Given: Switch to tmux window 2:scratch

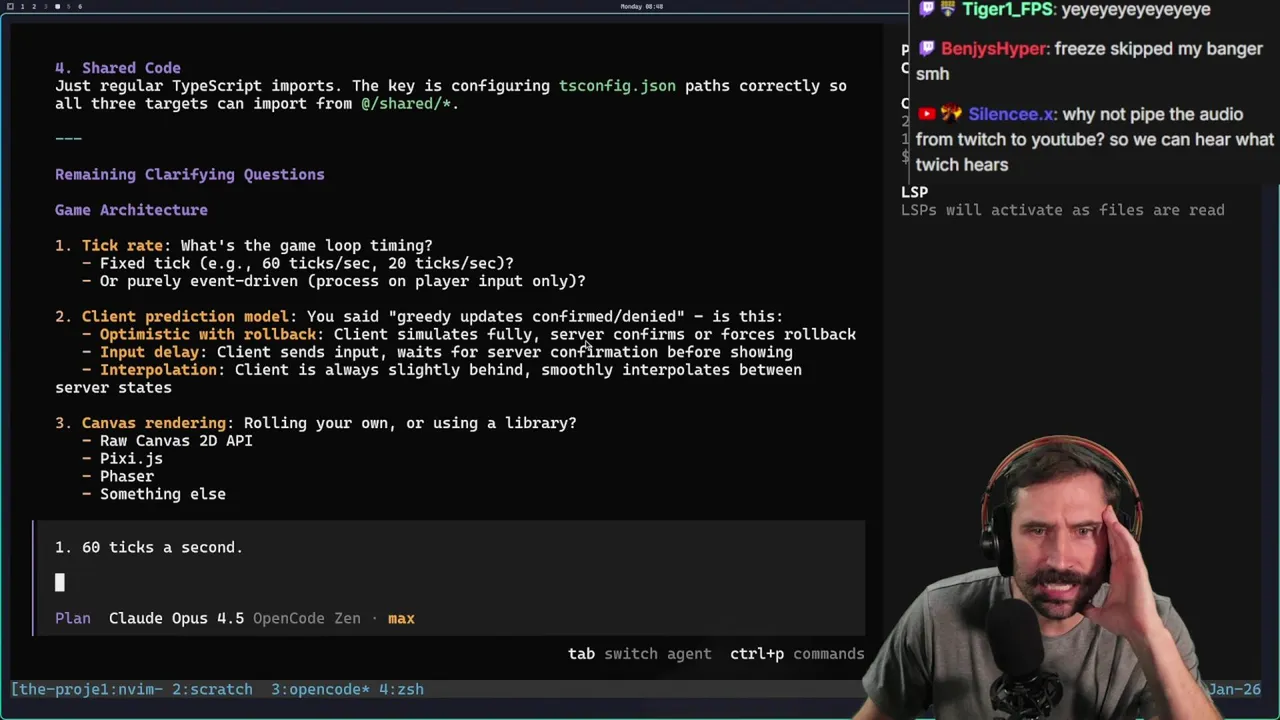Looking at the screenshot, I should click(x=212, y=689).
